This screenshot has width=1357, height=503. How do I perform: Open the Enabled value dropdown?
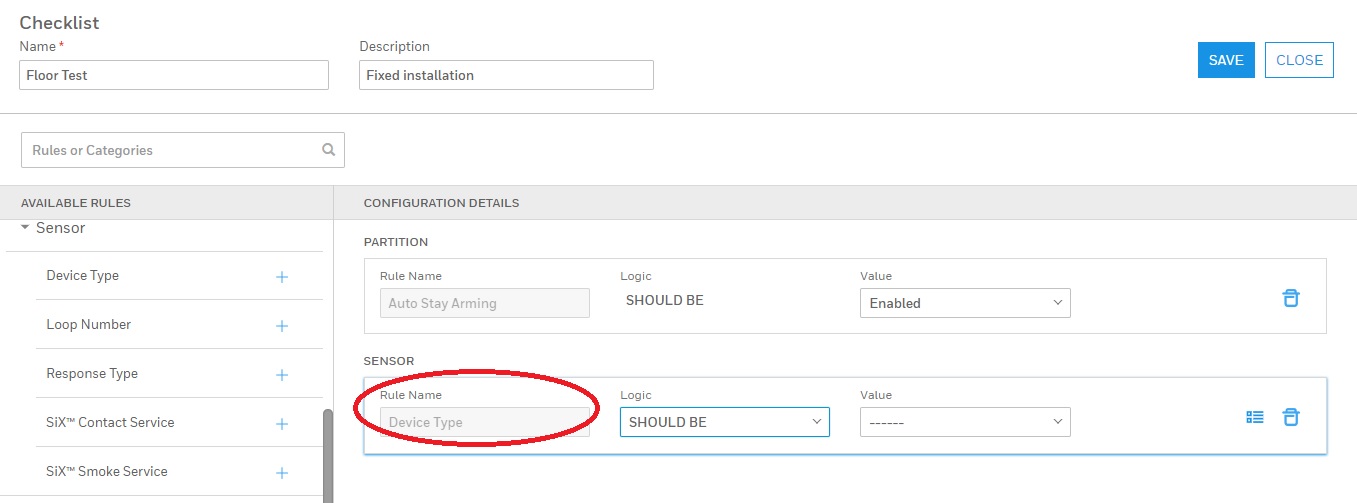[x=964, y=303]
